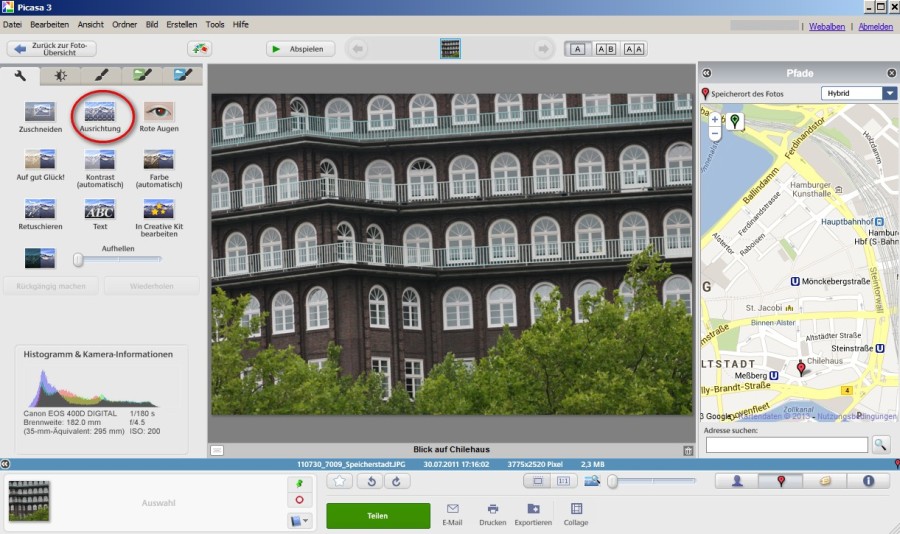This screenshot has height=534, width=900.
Task: Expand the add-to-album dropdown in the tray
Action: [x=299, y=520]
